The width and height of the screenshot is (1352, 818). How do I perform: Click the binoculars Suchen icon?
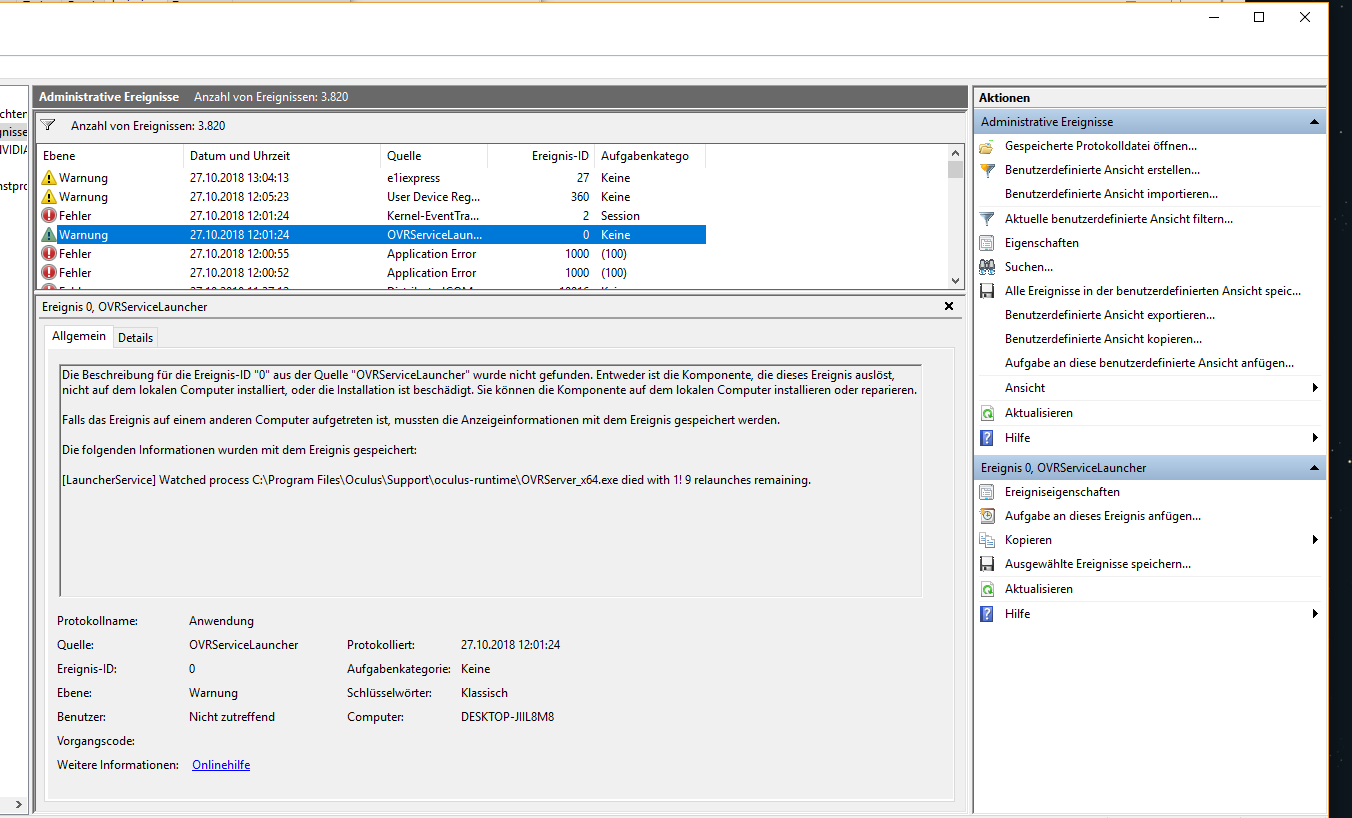pyautogui.click(x=987, y=267)
